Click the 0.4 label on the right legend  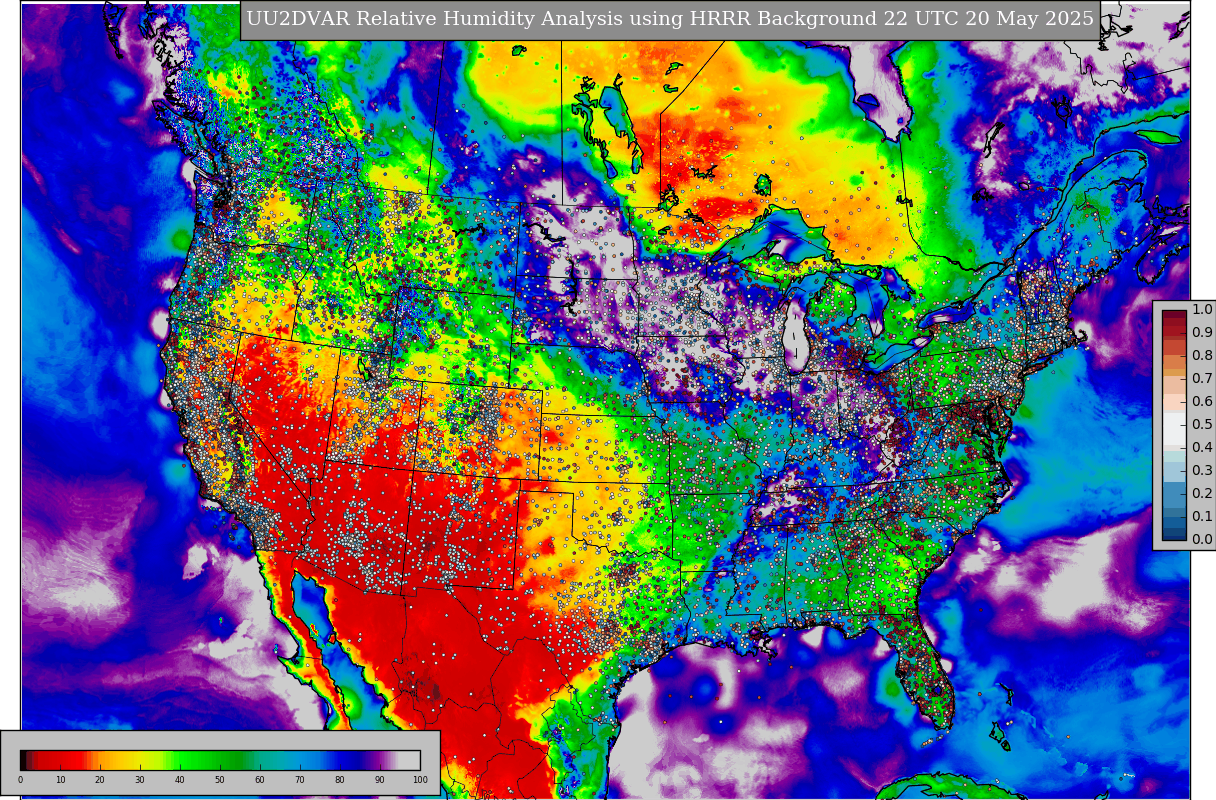1202,448
